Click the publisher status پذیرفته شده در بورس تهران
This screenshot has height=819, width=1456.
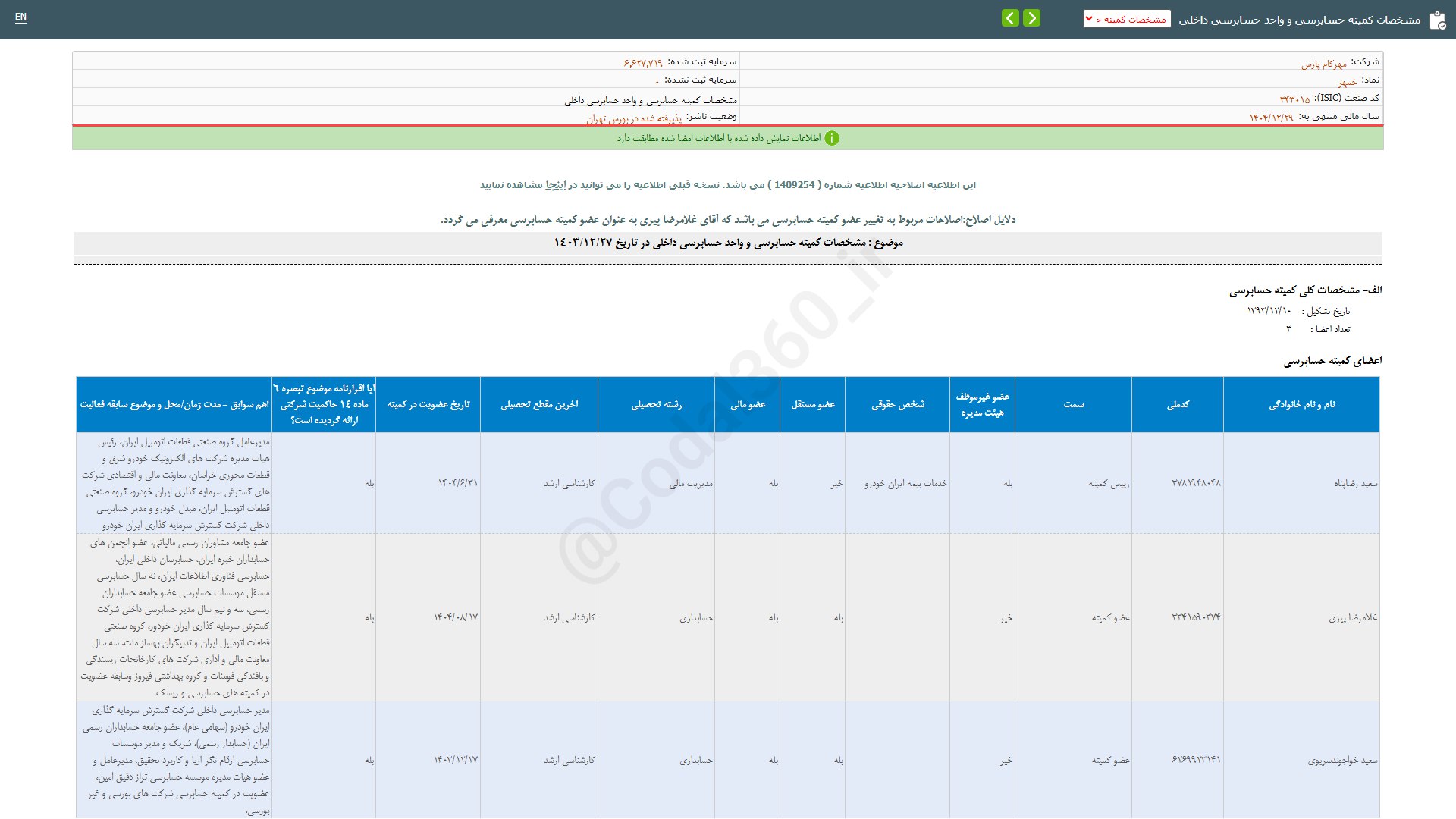[x=634, y=118]
